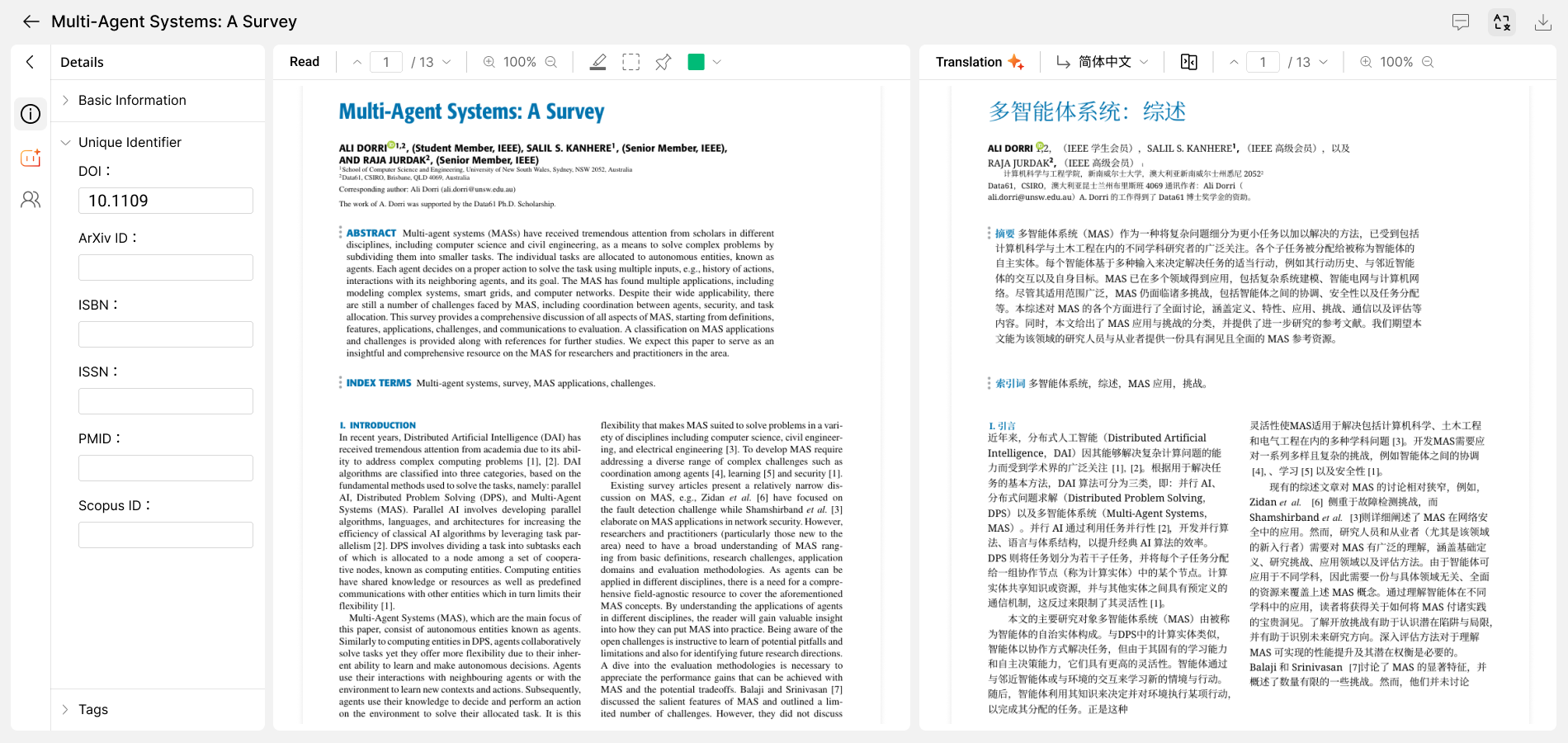Open the info details sidebar tab
This screenshot has height=743, width=1568.
point(31,114)
